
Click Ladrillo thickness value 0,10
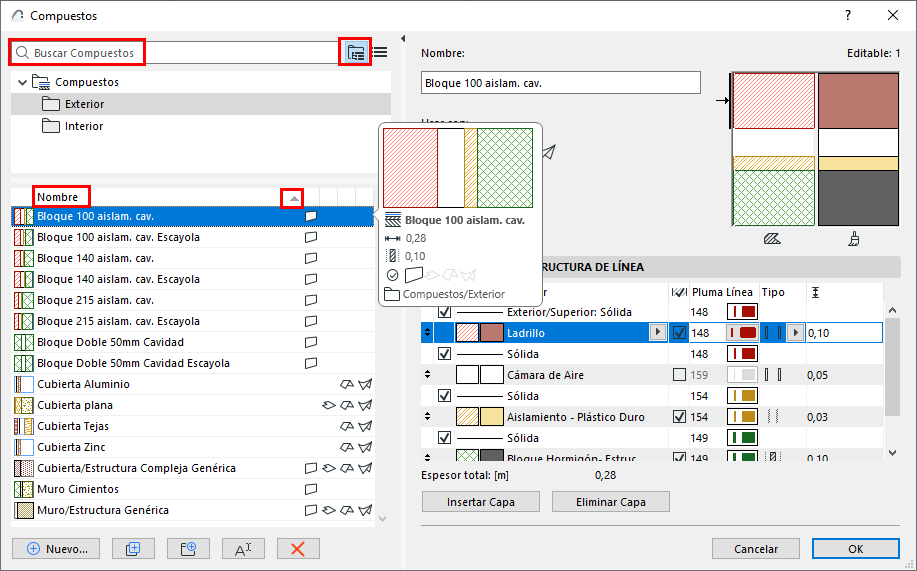pyautogui.click(x=844, y=333)
